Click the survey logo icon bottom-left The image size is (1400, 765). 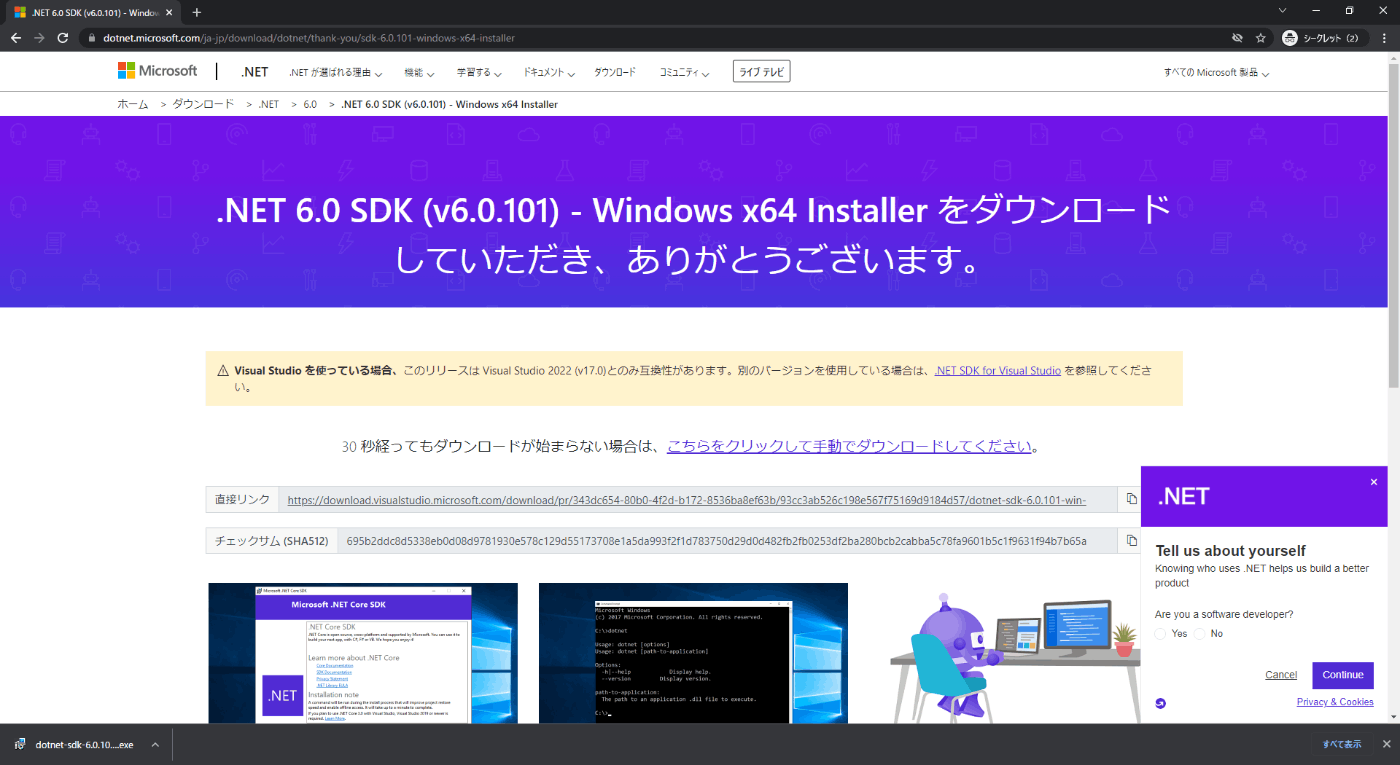tap(1160, 703)
